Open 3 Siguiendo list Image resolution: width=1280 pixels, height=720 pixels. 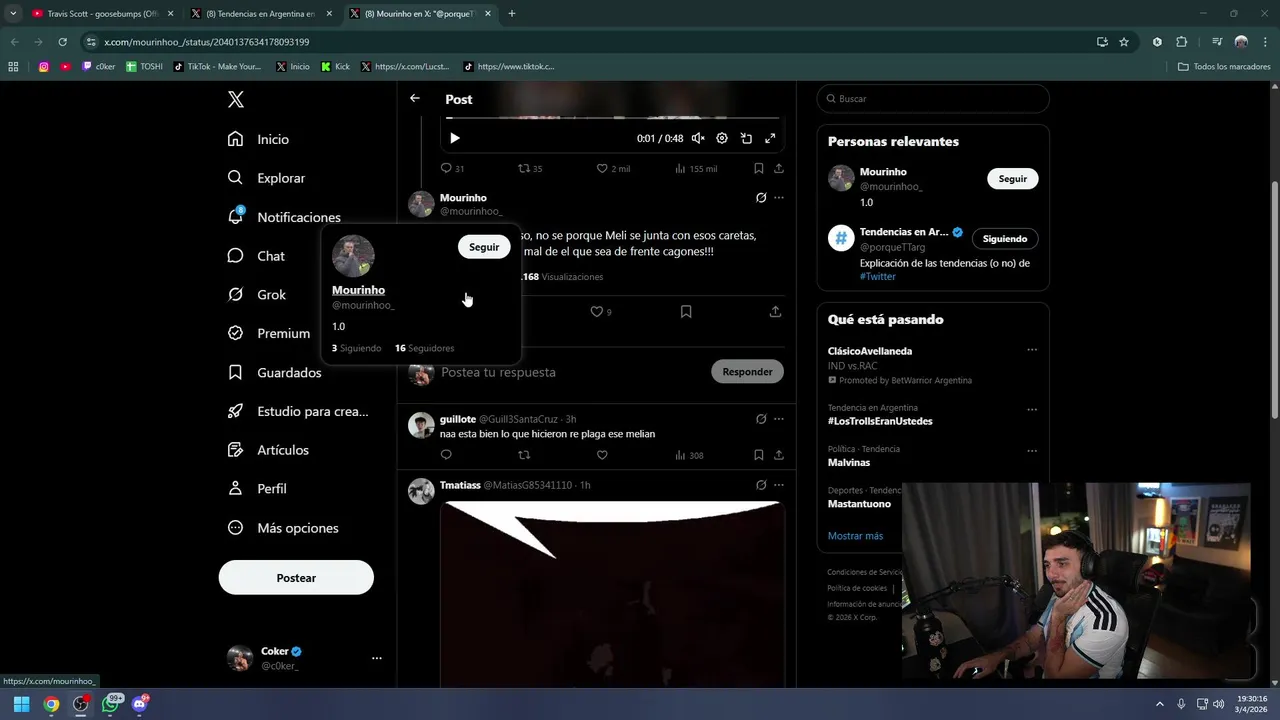356,348
